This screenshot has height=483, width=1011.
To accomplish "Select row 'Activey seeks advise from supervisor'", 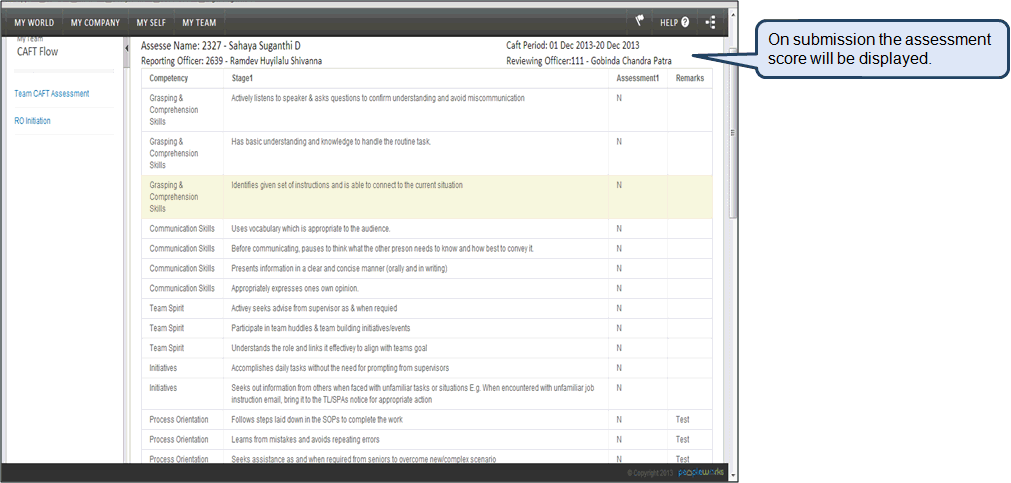I will coord(427,308).
